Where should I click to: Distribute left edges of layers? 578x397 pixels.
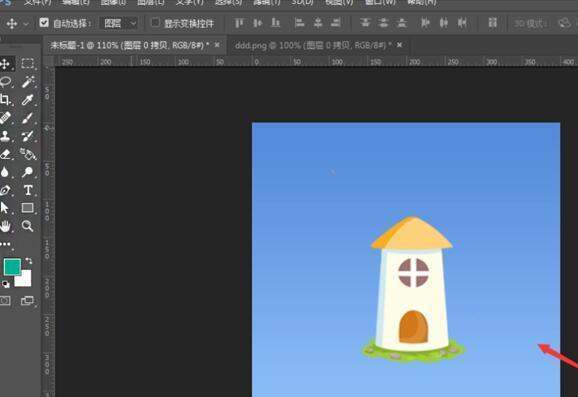(x=425, y=23)
